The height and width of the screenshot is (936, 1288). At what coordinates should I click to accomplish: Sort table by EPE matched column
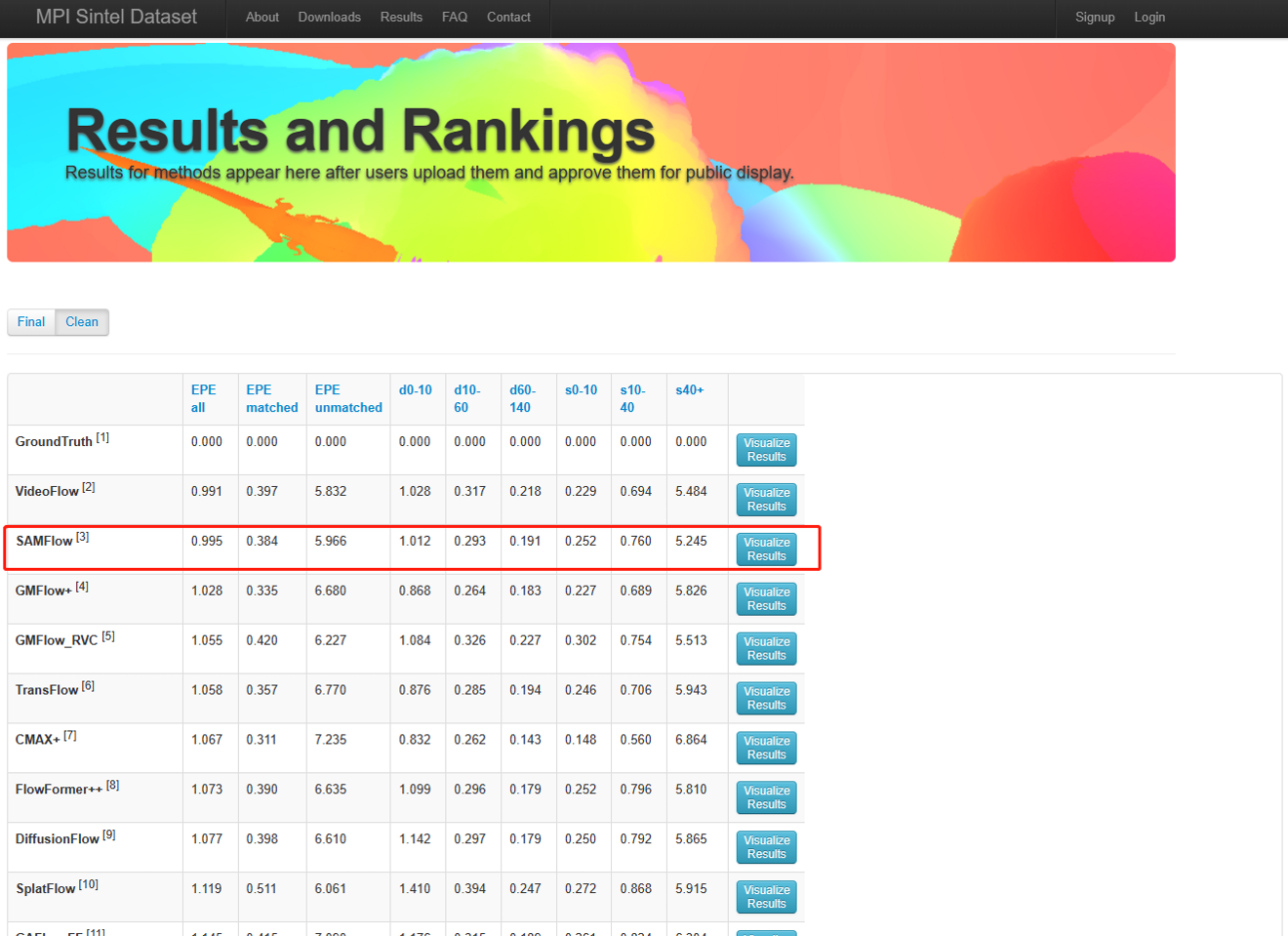(271, 398)
